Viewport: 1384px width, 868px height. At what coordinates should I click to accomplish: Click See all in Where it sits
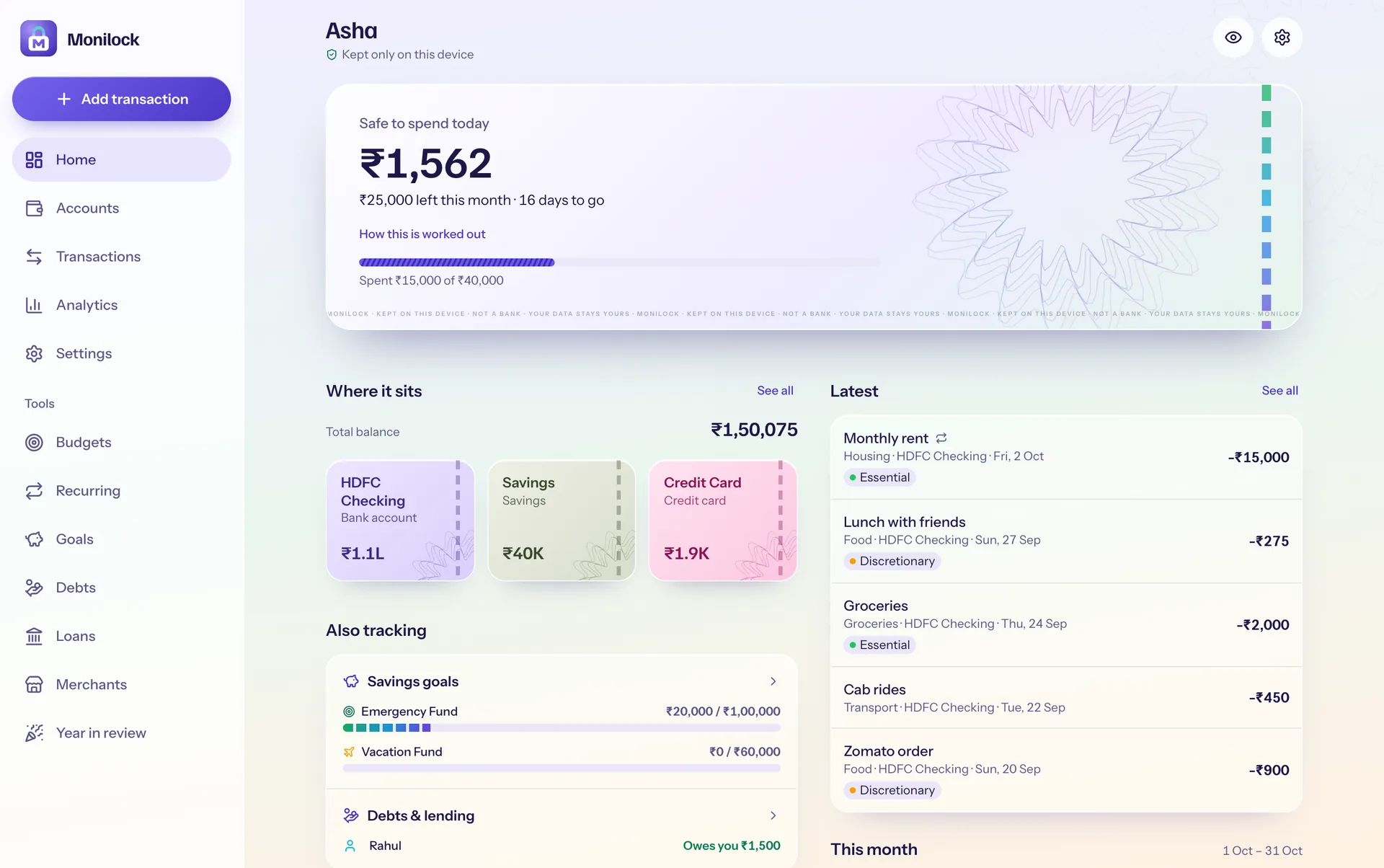point(775,391)
